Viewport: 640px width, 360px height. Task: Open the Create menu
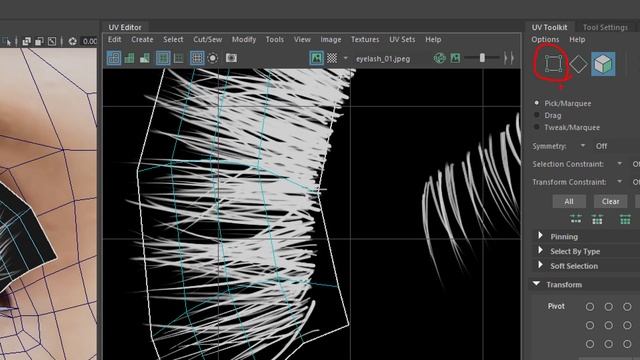click(142, 40)
